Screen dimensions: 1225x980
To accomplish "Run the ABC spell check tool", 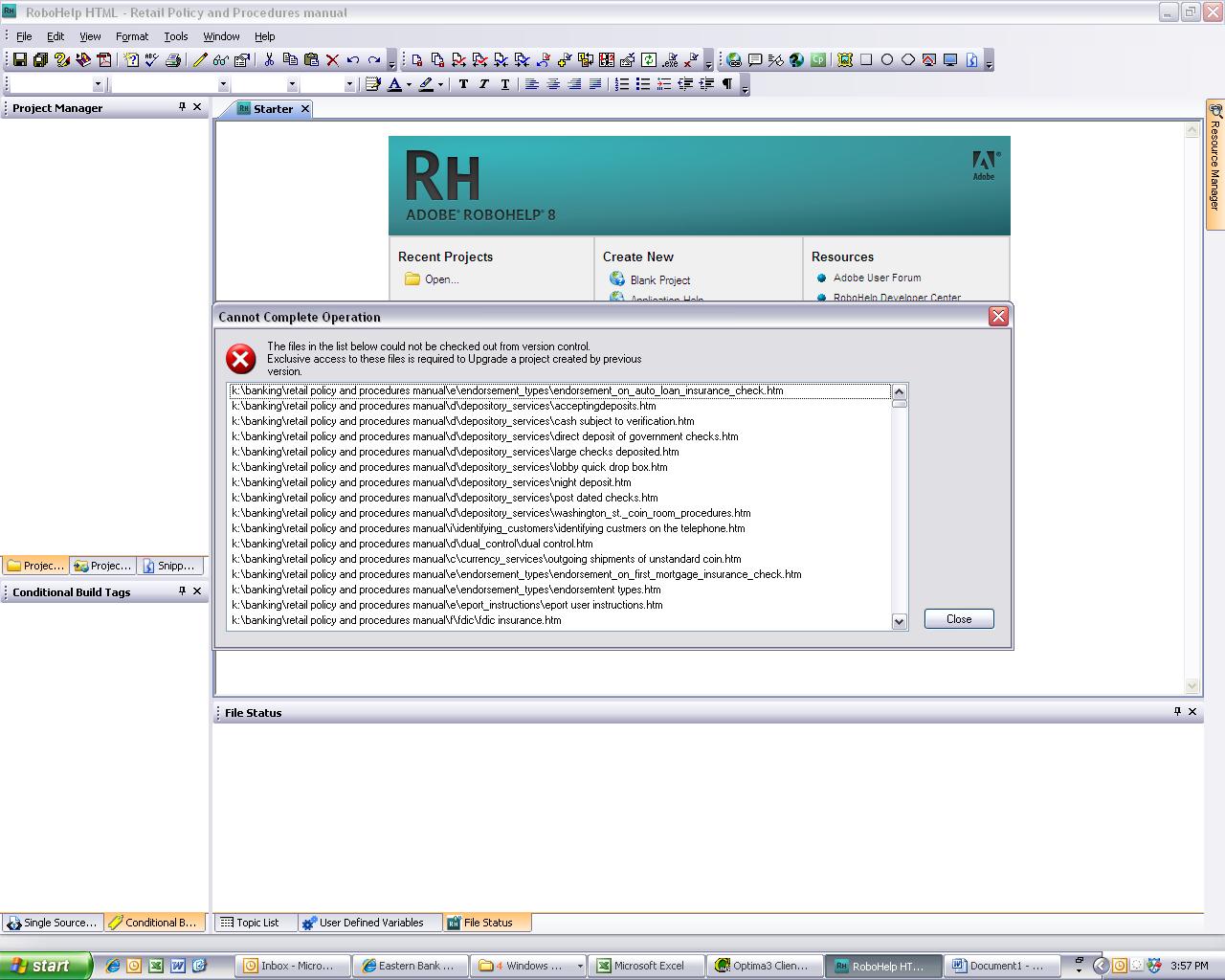I will (x=151, y=59).
